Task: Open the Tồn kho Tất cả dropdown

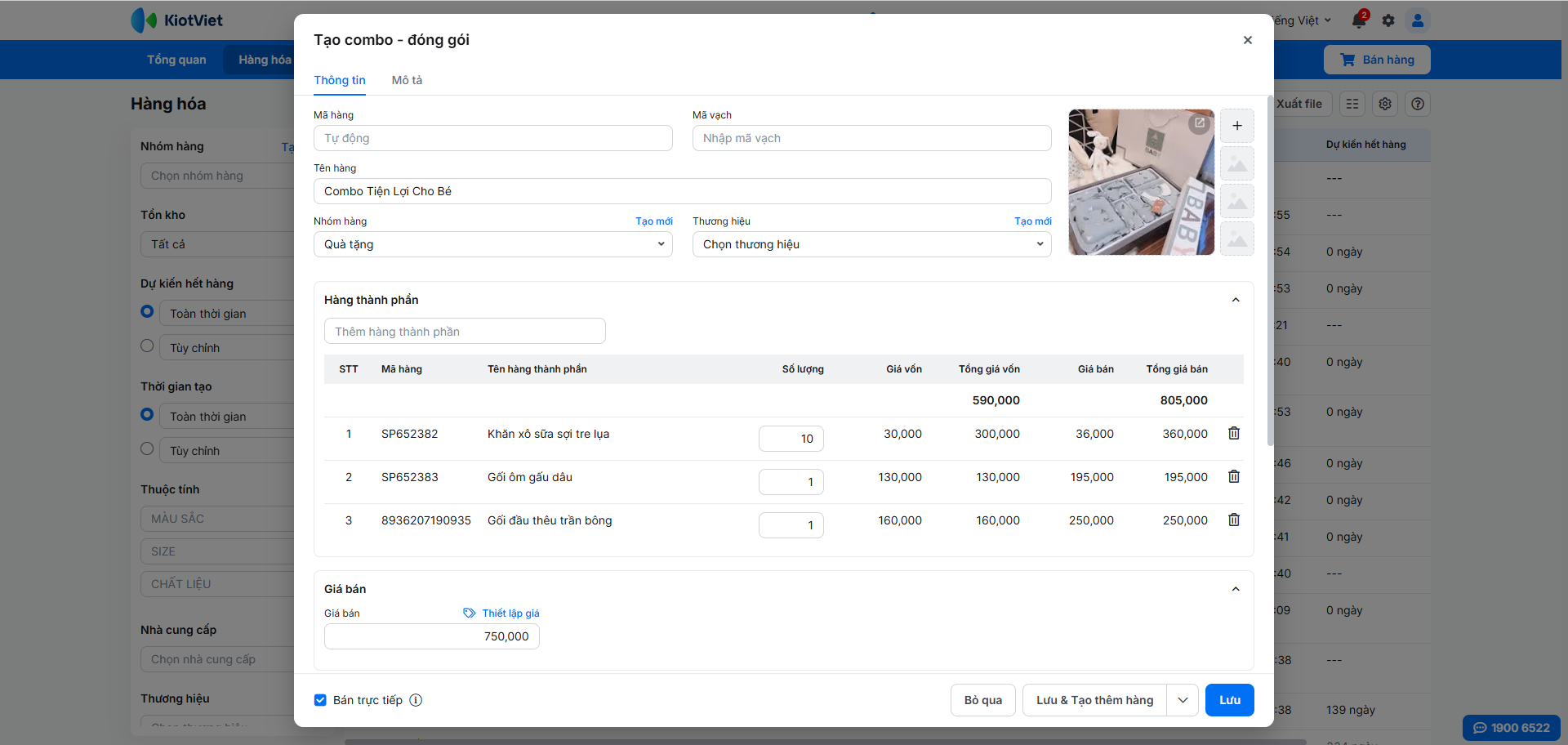Action: click(217, 244)
